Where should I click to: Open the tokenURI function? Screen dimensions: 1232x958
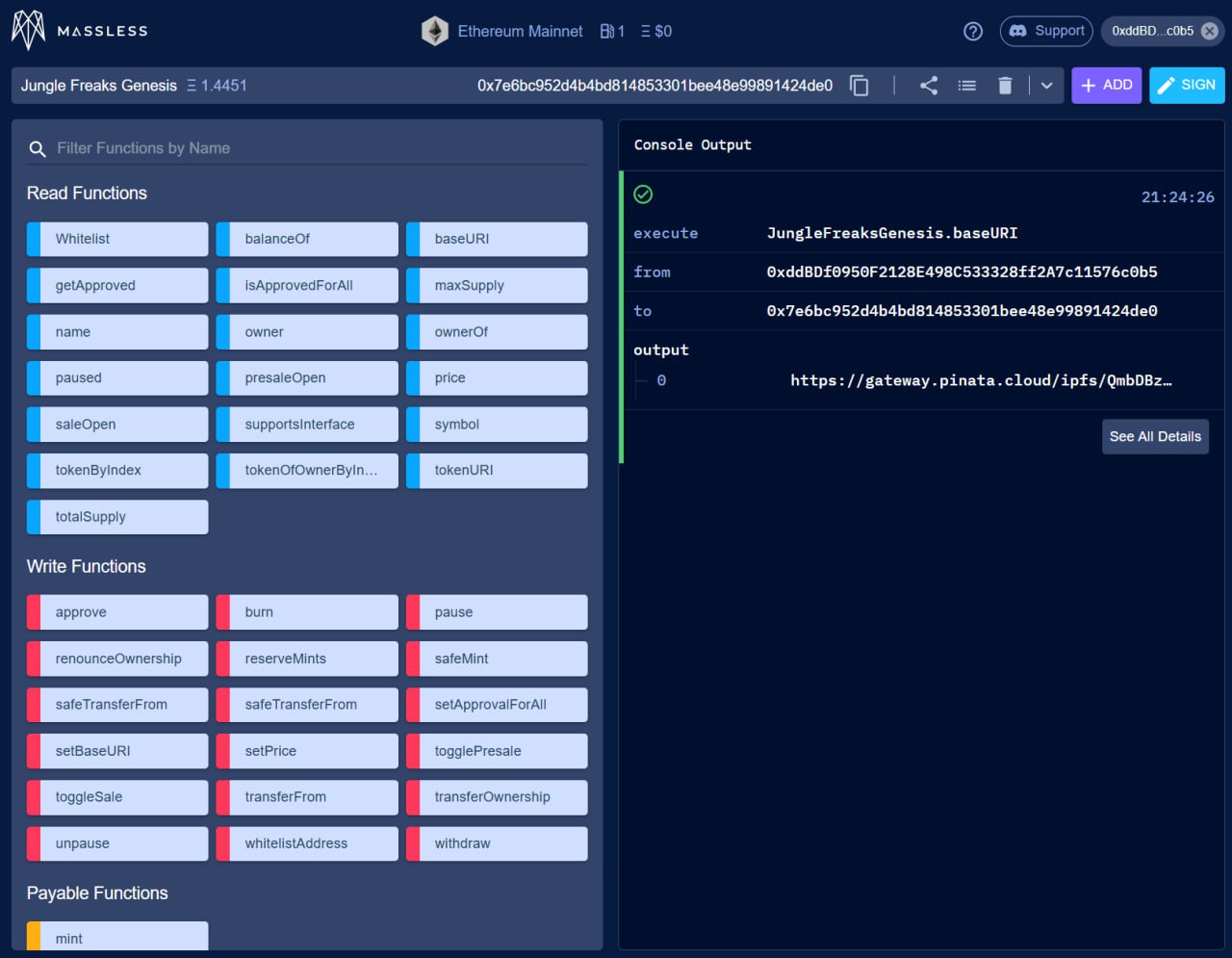tap(497, 470)
